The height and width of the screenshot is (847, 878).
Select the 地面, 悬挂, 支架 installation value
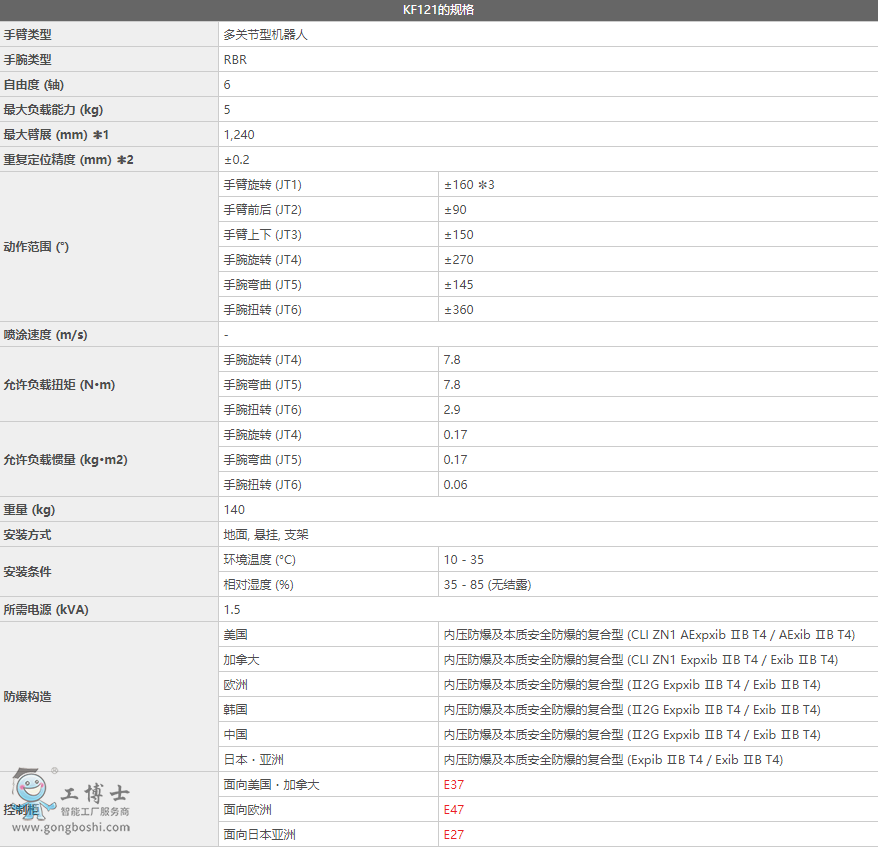(x=266, y=535)
